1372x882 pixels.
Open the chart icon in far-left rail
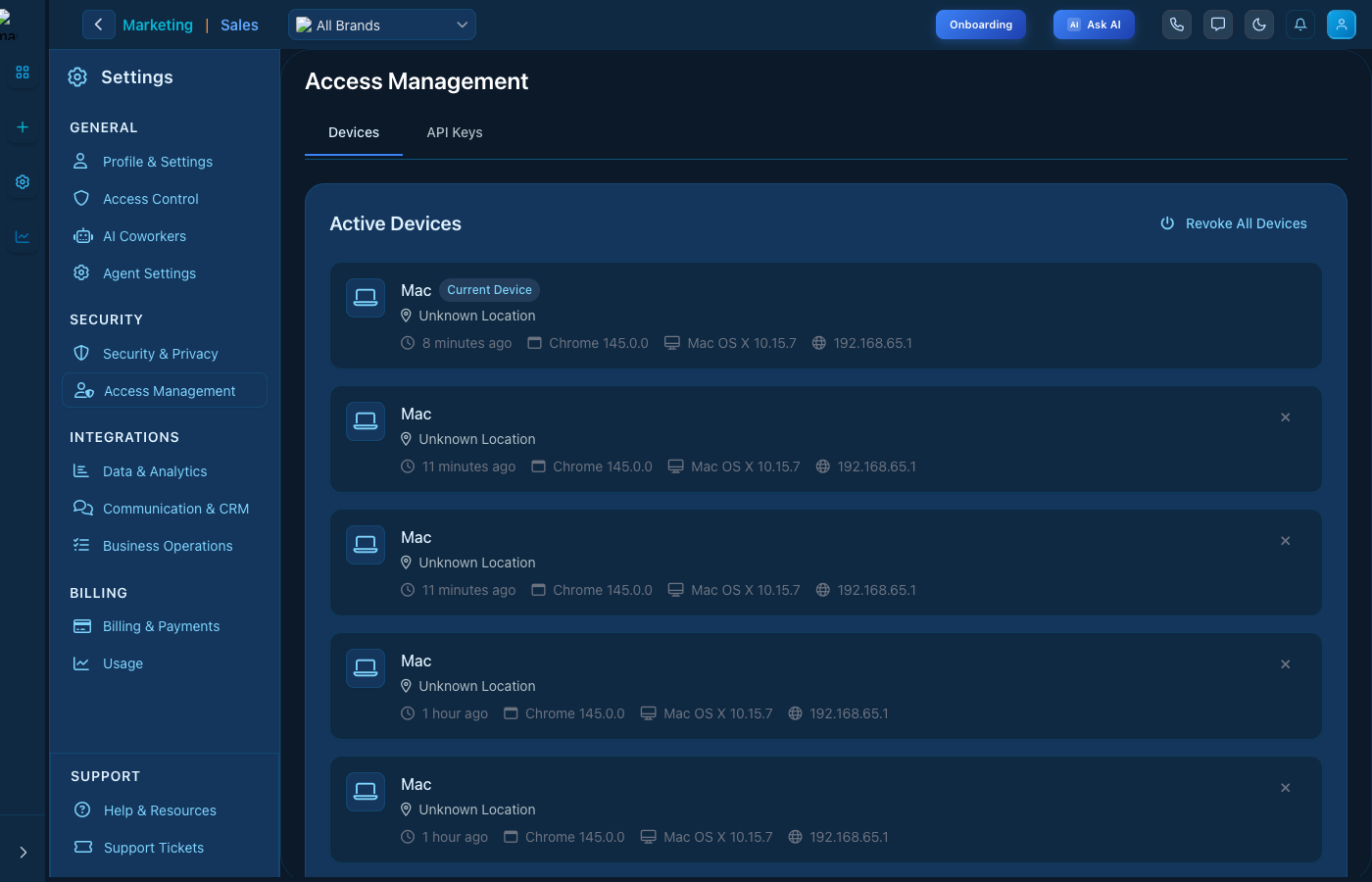23,237
